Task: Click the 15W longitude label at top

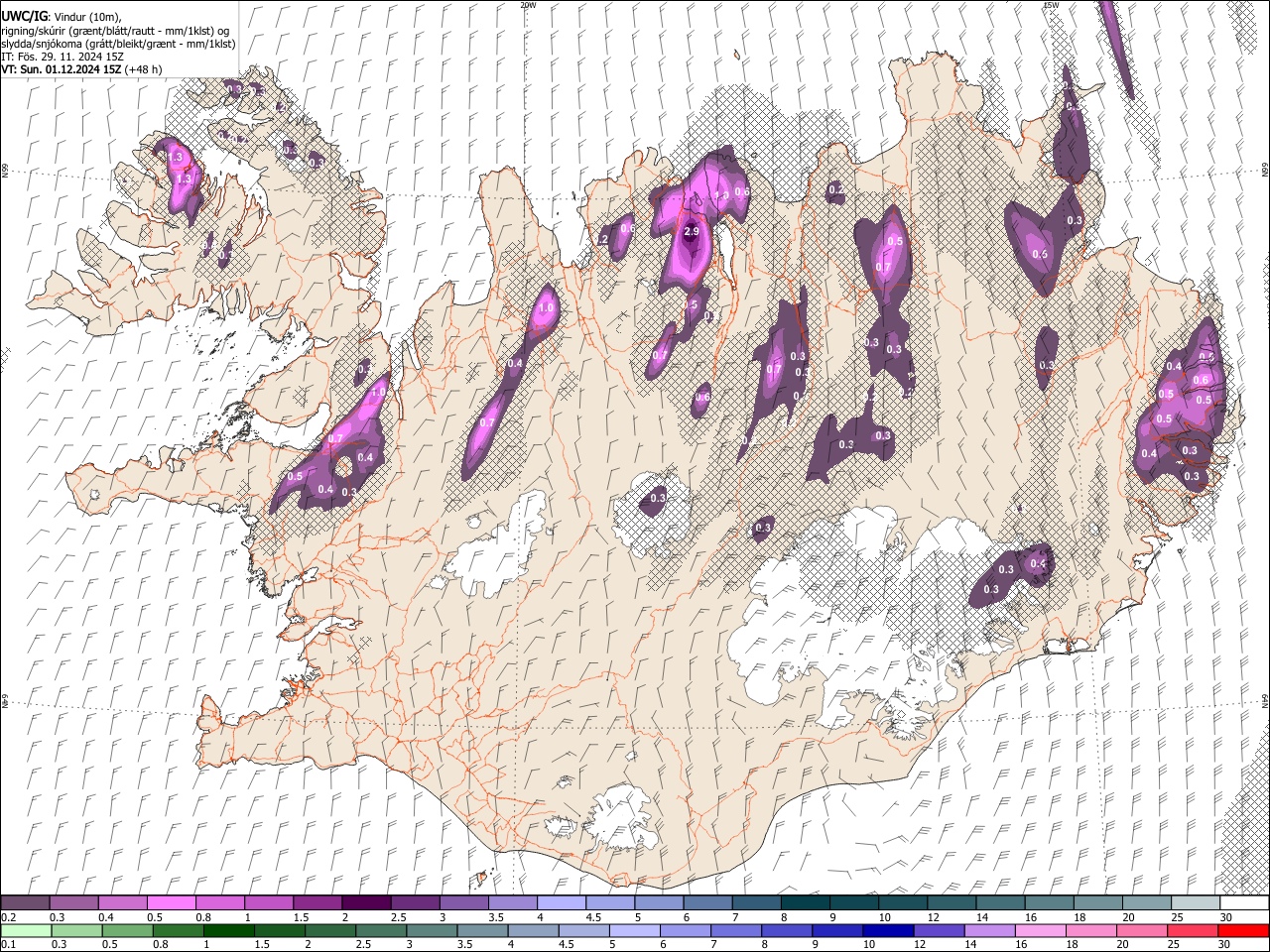Action: 1051,4
